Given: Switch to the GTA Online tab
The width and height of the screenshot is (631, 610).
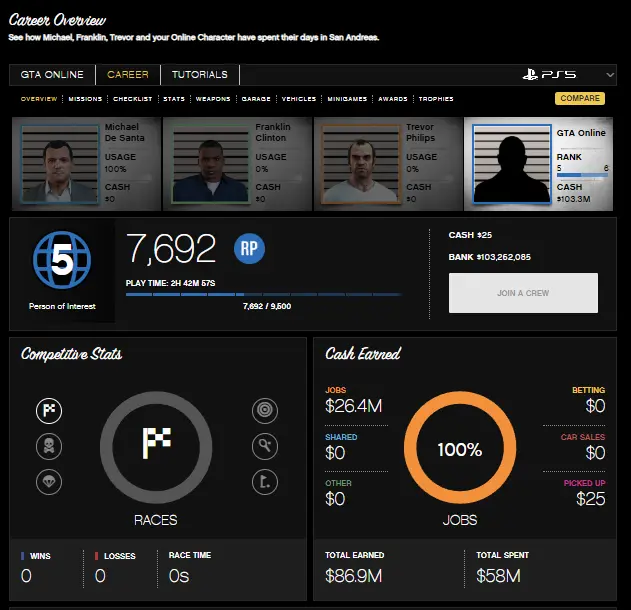Looking at the screenshot, I should pyautogui.click(x=53, y=75).
